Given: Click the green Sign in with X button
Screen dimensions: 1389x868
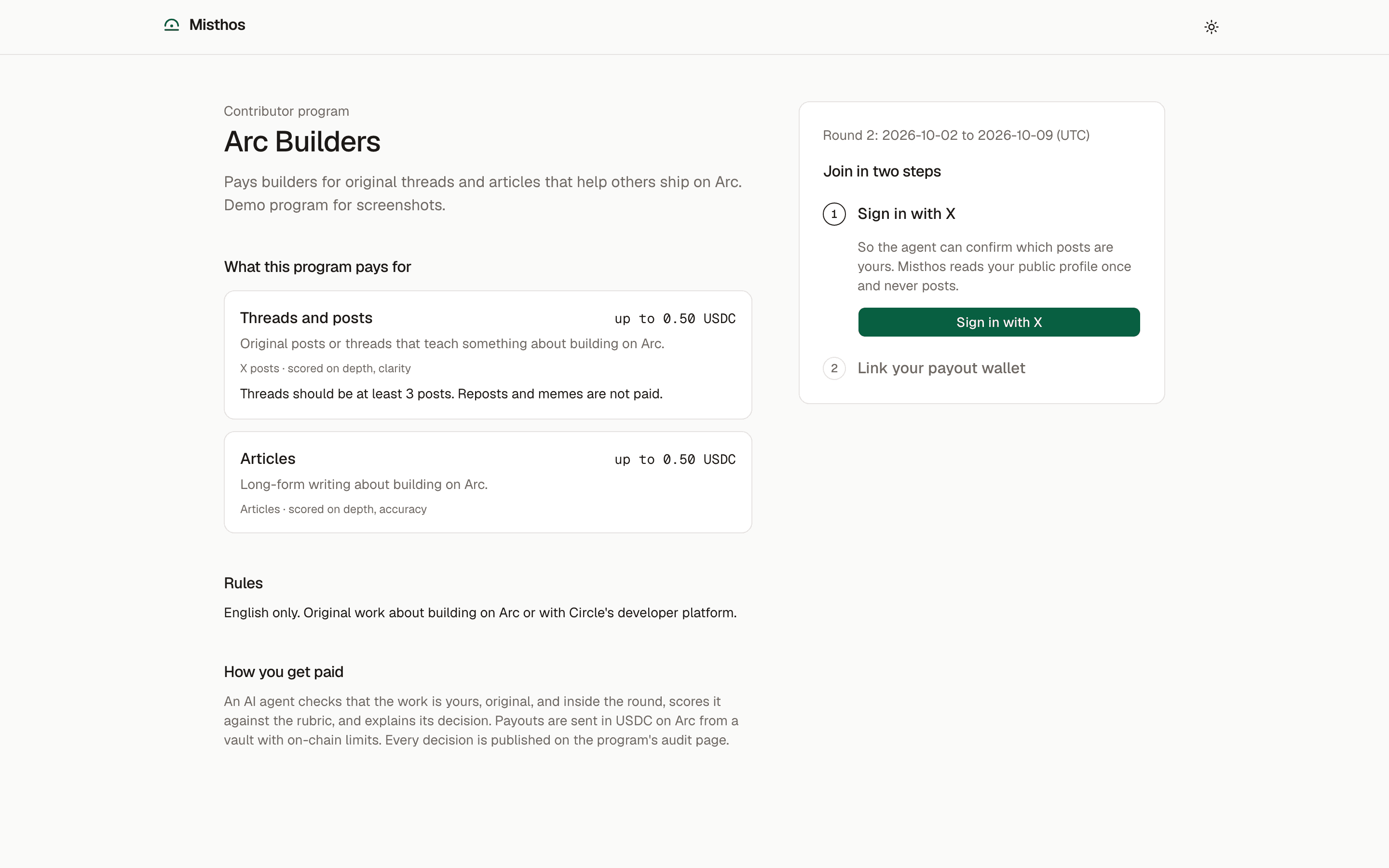Looking at the screenshot, I should point(999,322).
